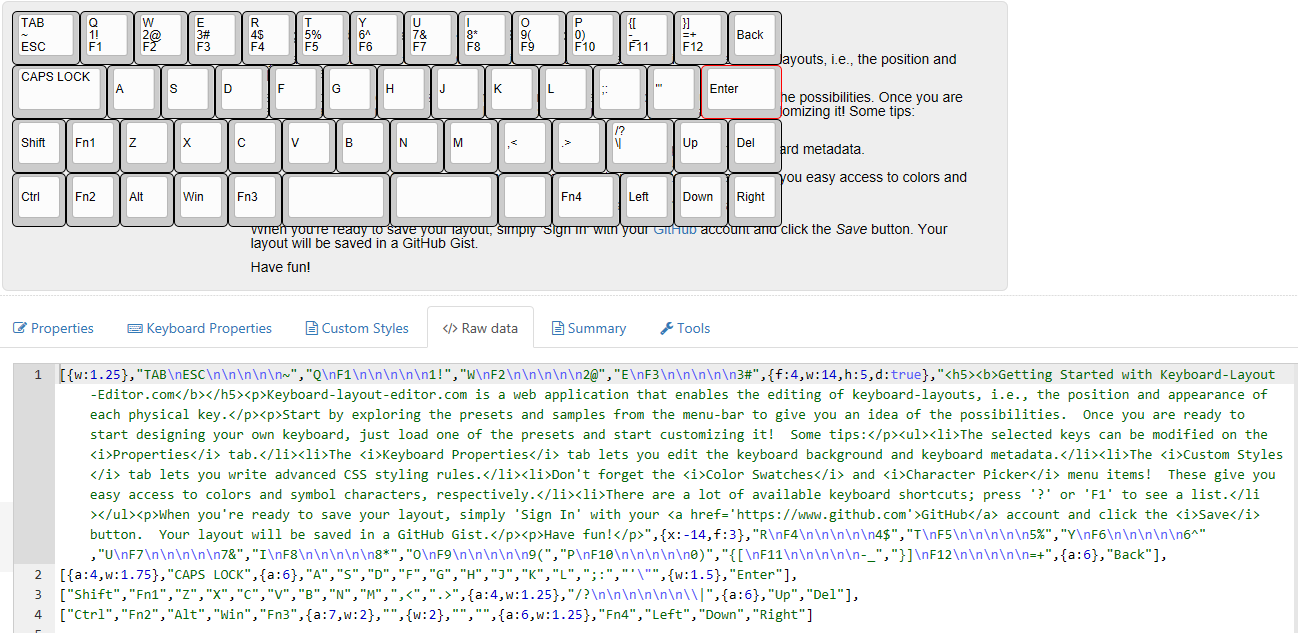This screenshot has height=633, width=1298.
Task: Select the Right arrow key
Action: (755, 200)
